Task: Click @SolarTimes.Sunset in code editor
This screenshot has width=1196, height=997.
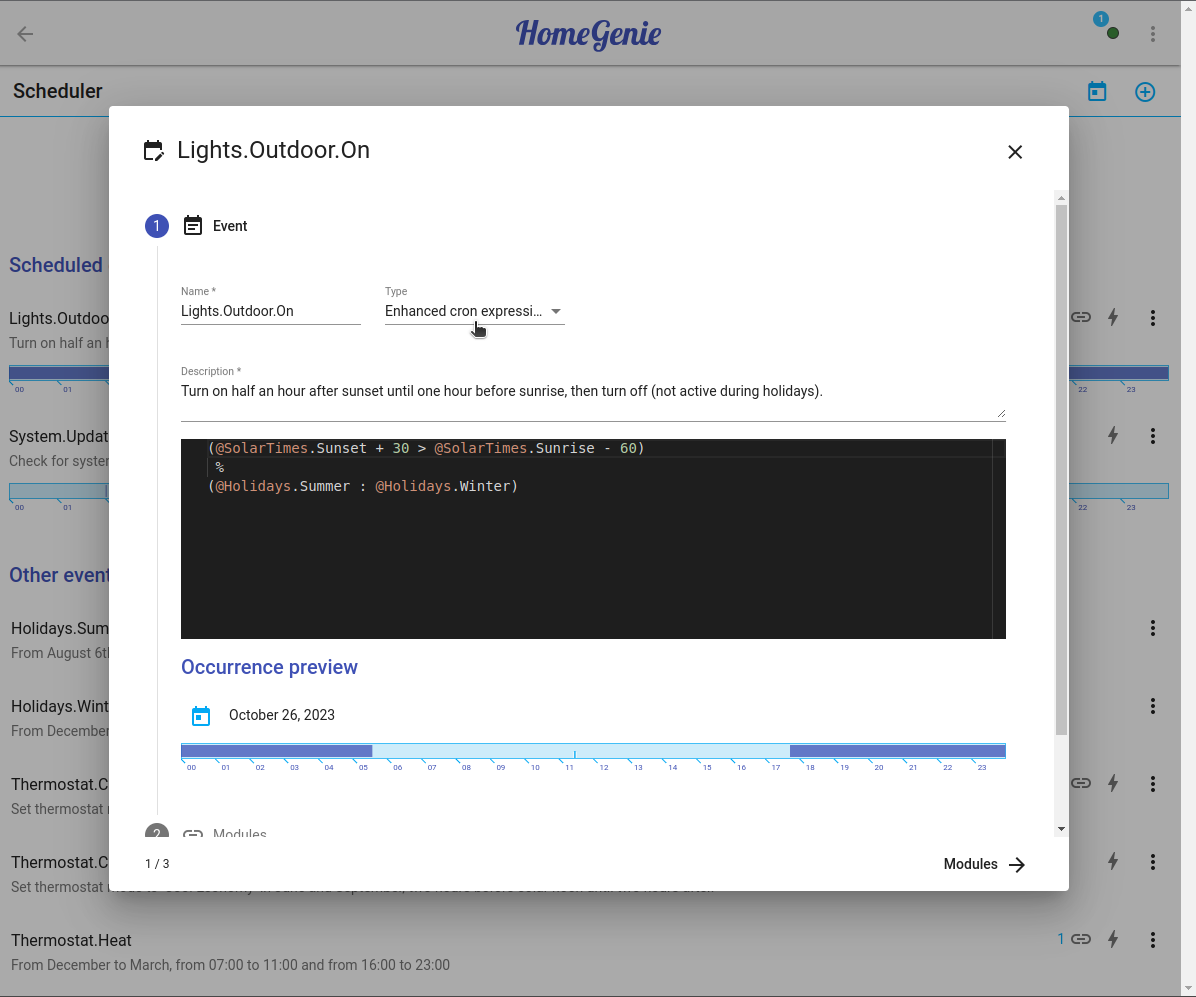Action: pos(291,449)
